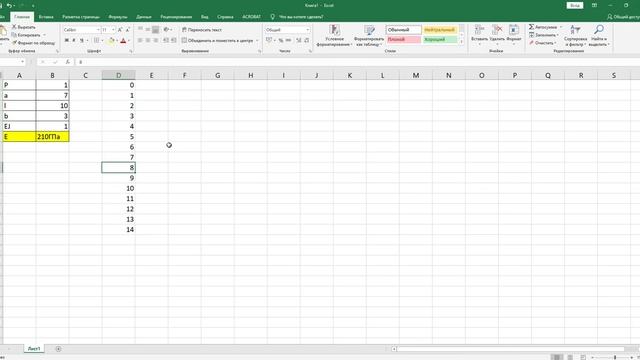Expand Name Box dropdown
Image resolution: width=640 pixels, height=360 pixels.
click(x=22, y=62)
